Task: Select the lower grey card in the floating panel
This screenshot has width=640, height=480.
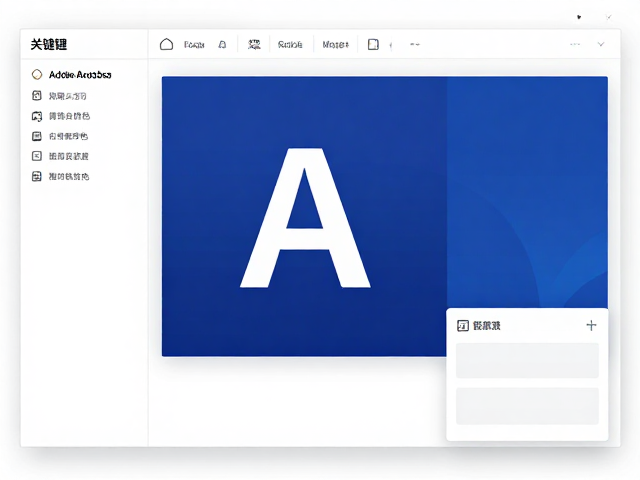Action: pos(527,406)
